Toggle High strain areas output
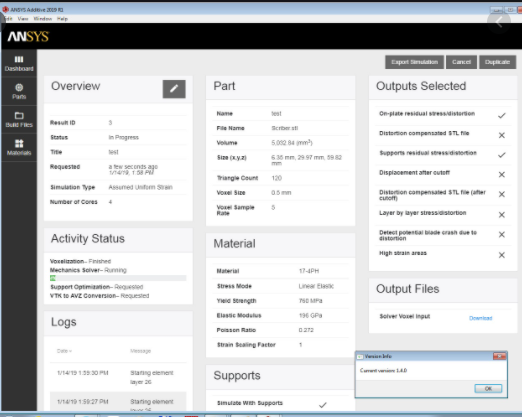Viewport: 522px width, 417px height. pyautogui.click(x=502, y=255)
